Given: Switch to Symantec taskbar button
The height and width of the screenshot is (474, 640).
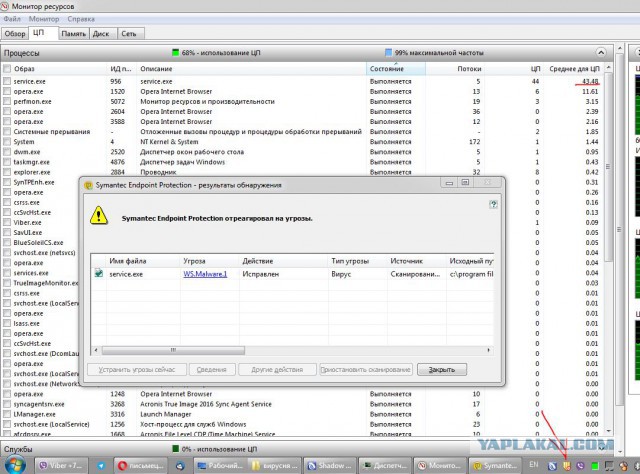Looking at the screenshot, I should click(x=495, y=465).
